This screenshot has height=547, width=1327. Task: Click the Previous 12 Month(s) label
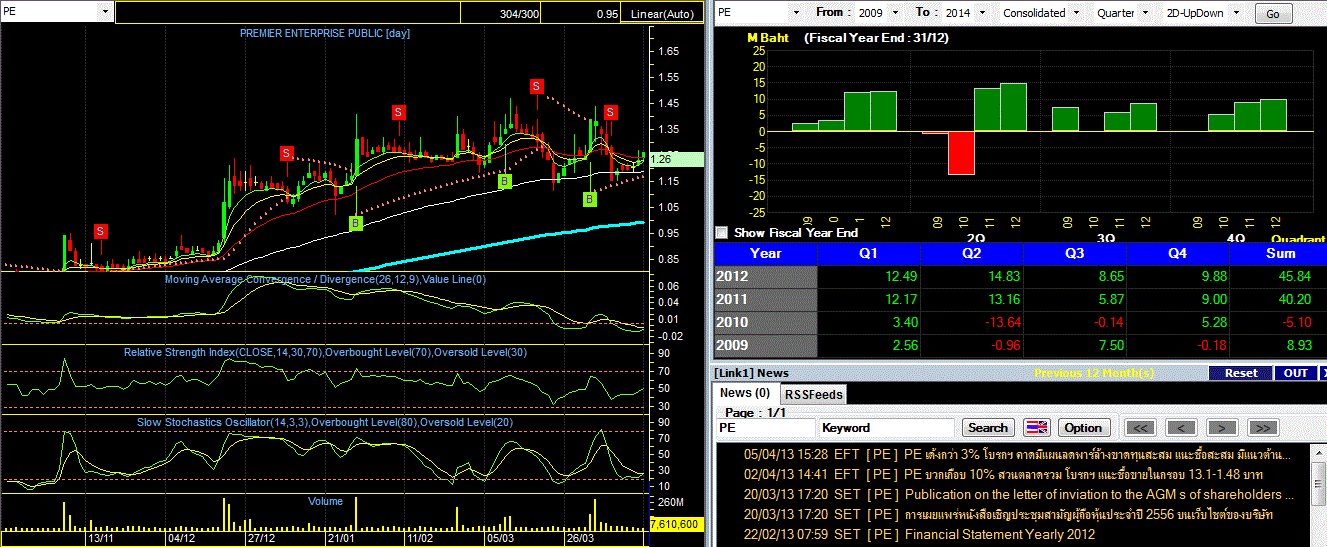click(1094, 373)
